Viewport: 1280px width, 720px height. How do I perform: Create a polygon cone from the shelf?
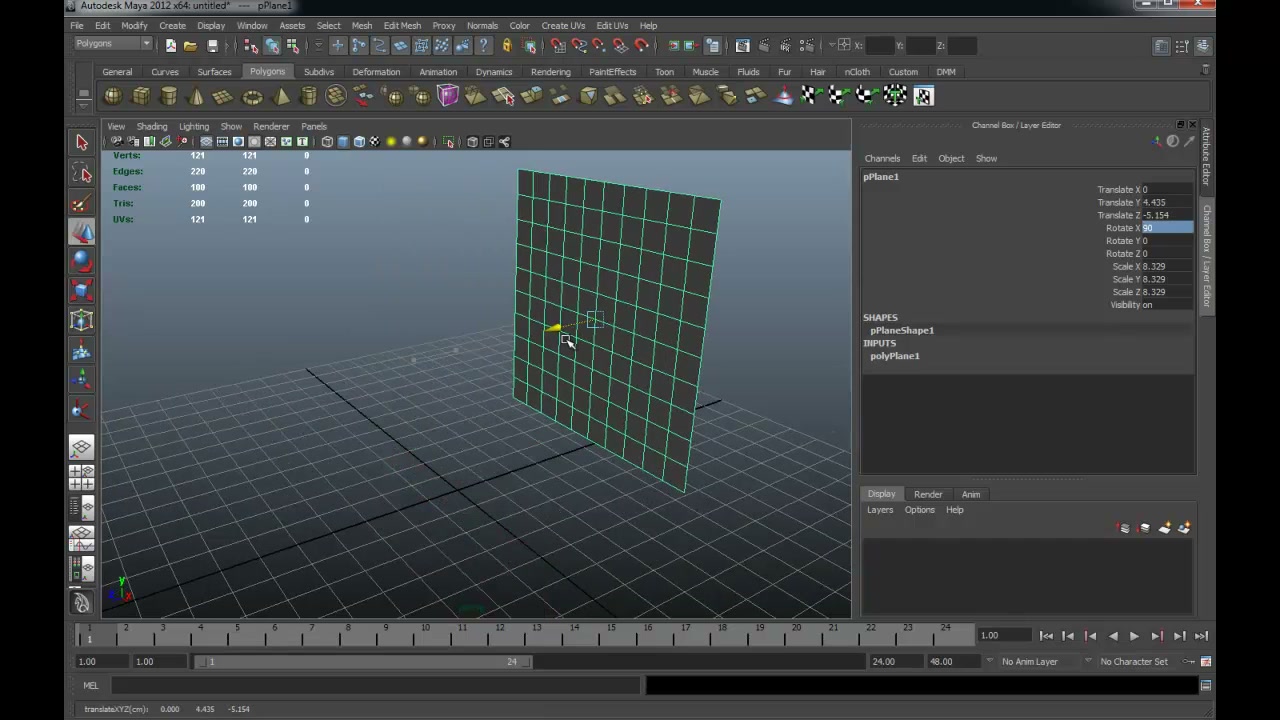(196, 96)
